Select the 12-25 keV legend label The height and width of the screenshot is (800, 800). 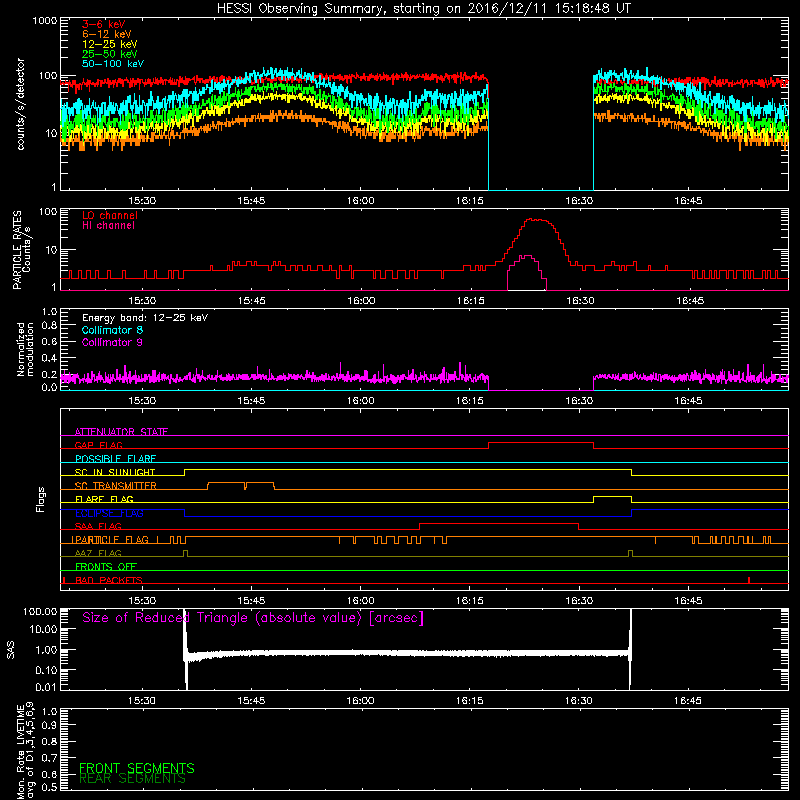click(x=110, y=44)
